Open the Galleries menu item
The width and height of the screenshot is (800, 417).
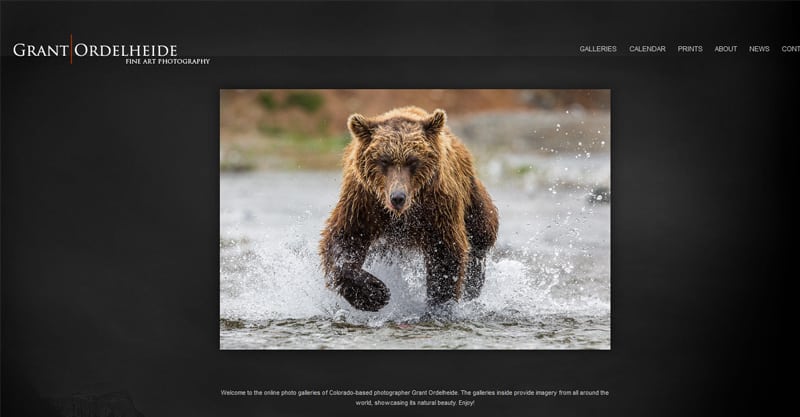point(597,49)
